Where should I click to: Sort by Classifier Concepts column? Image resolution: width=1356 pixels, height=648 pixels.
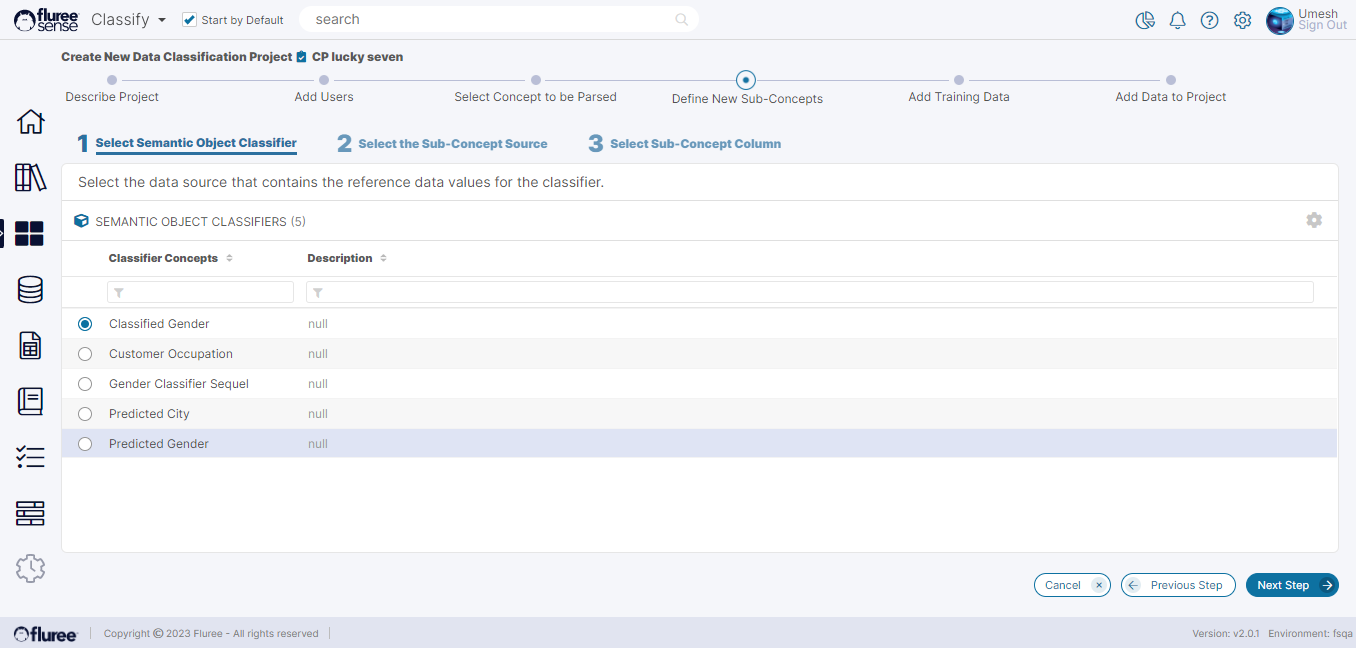click(229, 258)
